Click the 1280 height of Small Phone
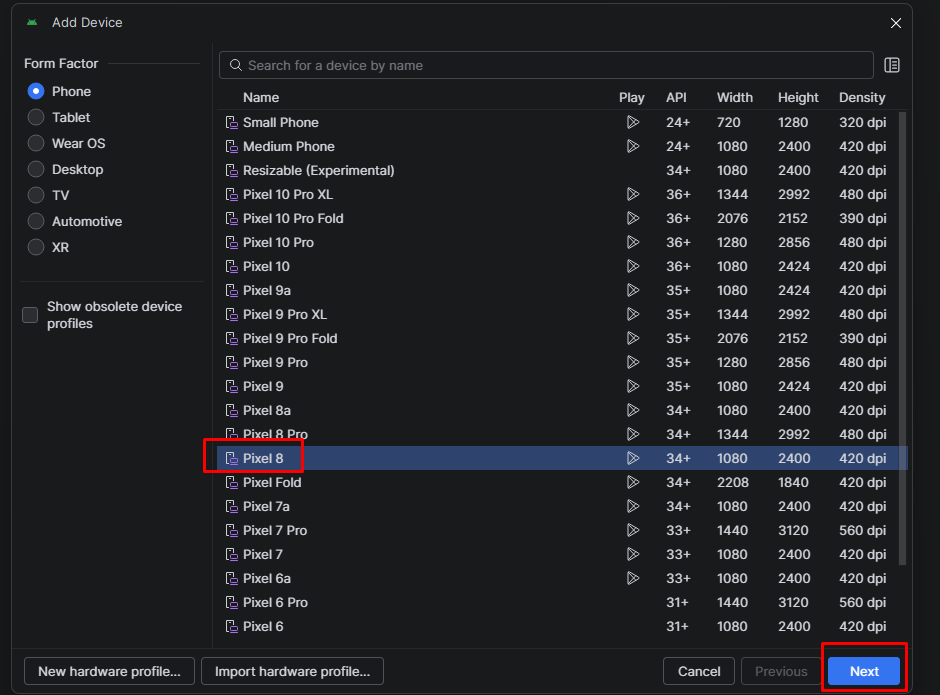940x695 pixels. pos(793,122)
